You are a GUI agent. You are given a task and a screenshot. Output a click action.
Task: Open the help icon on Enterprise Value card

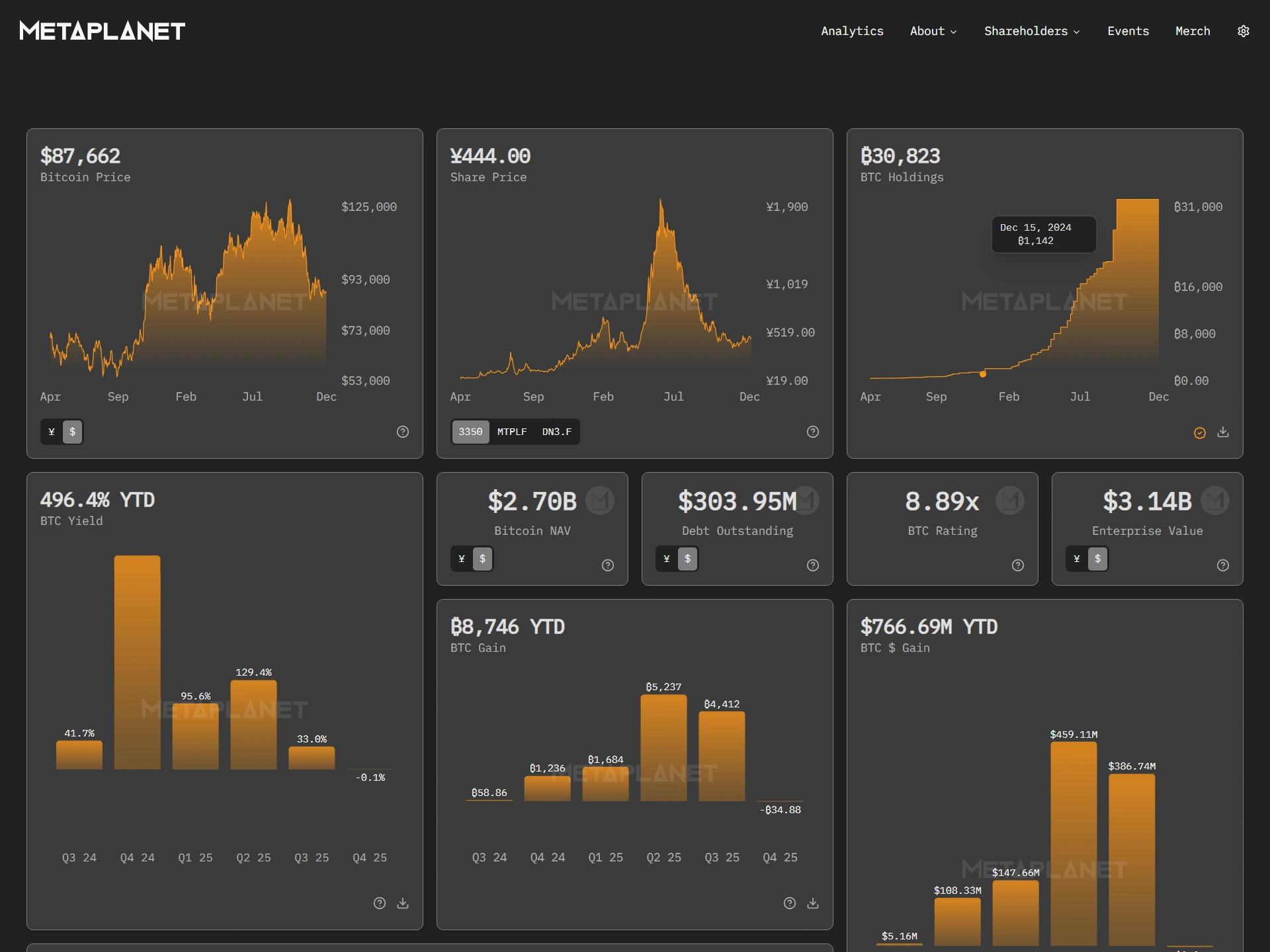[x=1223, y=565]
